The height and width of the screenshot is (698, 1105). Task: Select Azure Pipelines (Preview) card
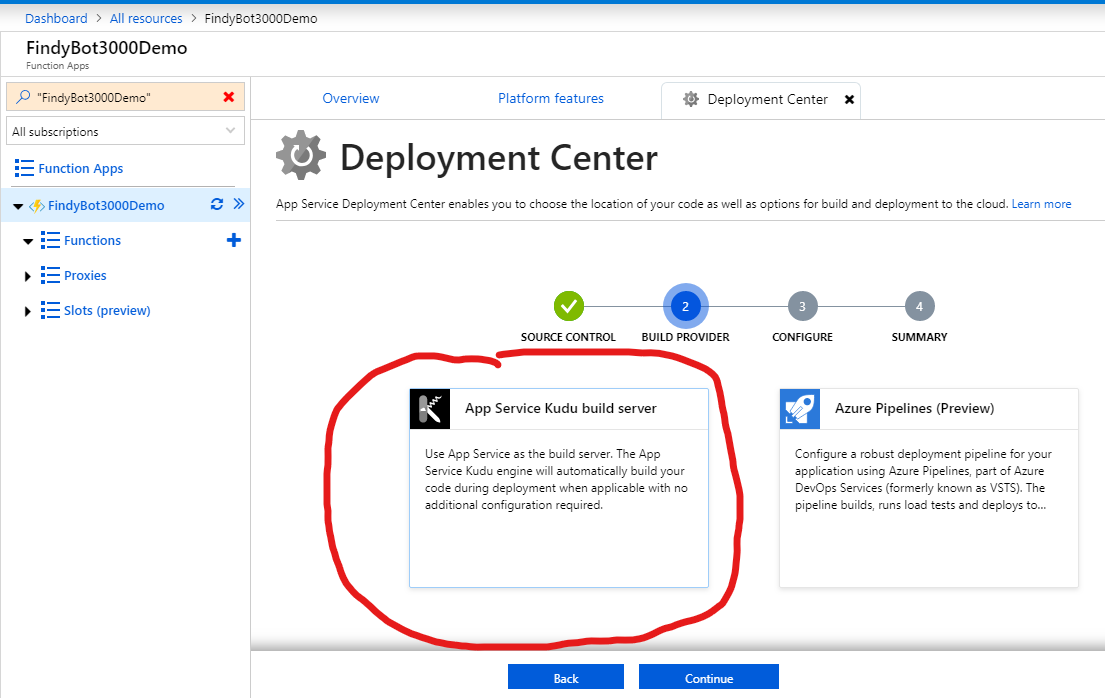pos(929,488)
